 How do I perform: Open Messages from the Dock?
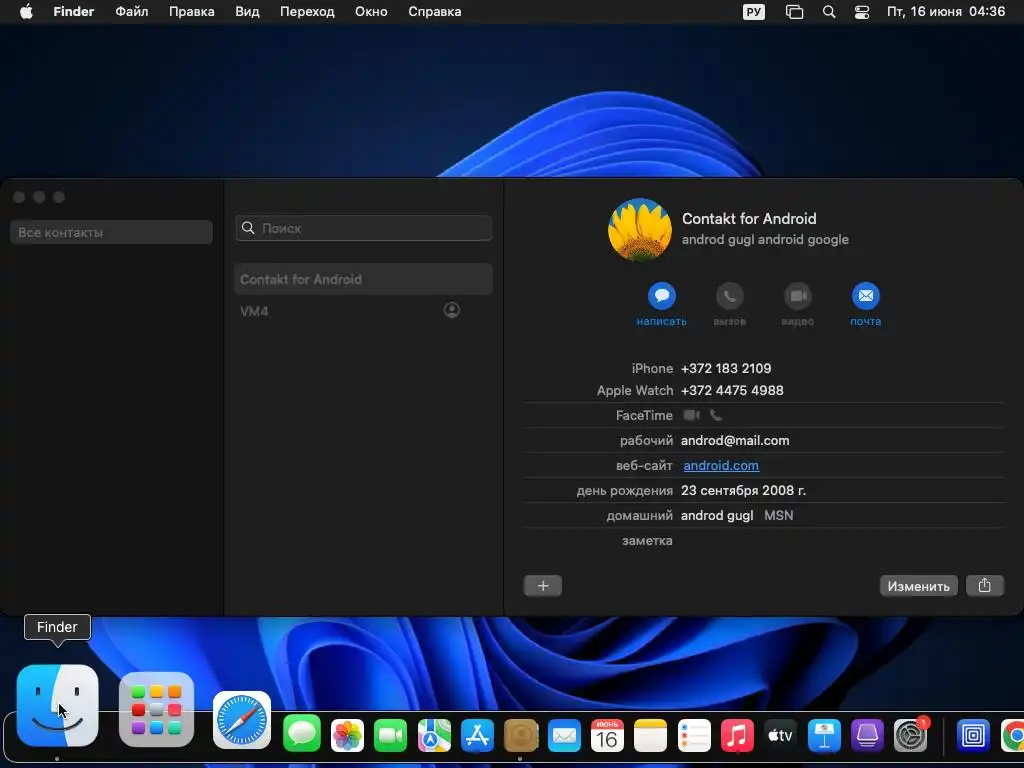302,733
